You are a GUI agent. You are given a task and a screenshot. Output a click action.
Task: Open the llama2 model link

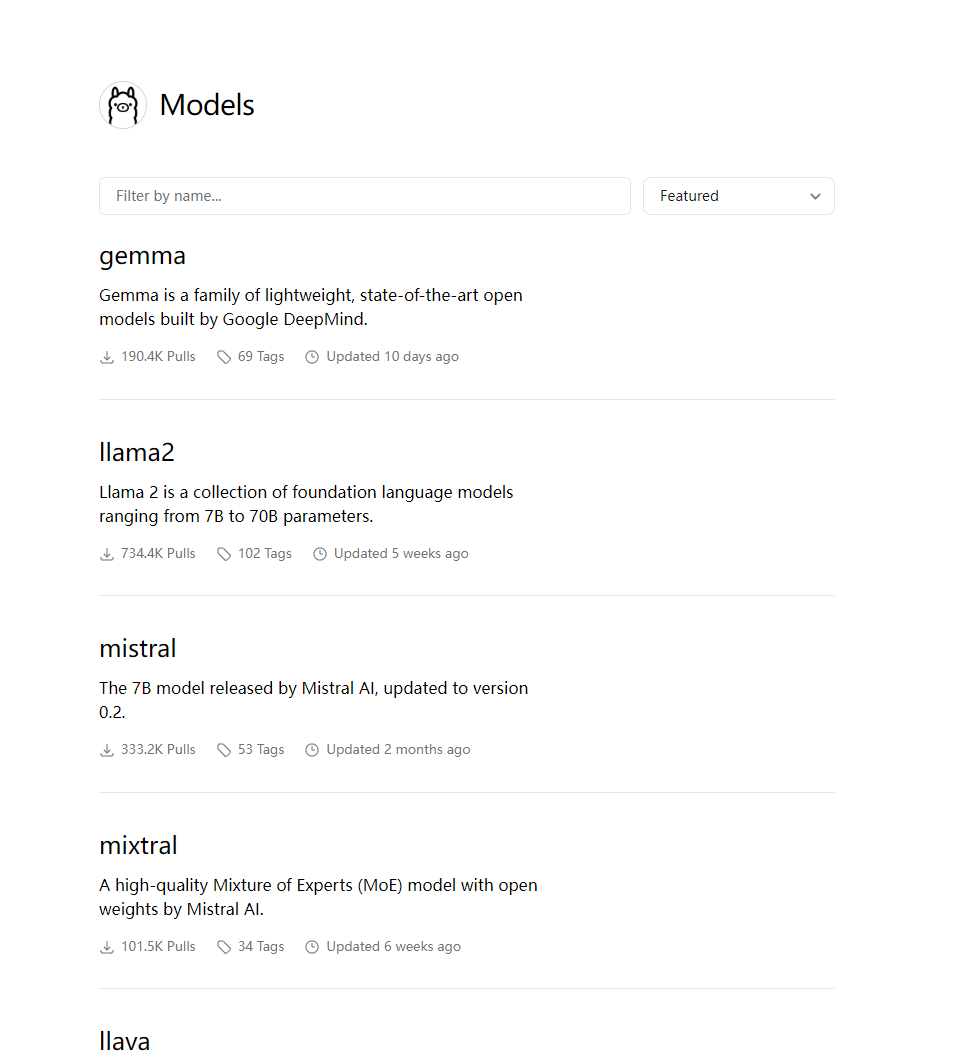point(137,452)
